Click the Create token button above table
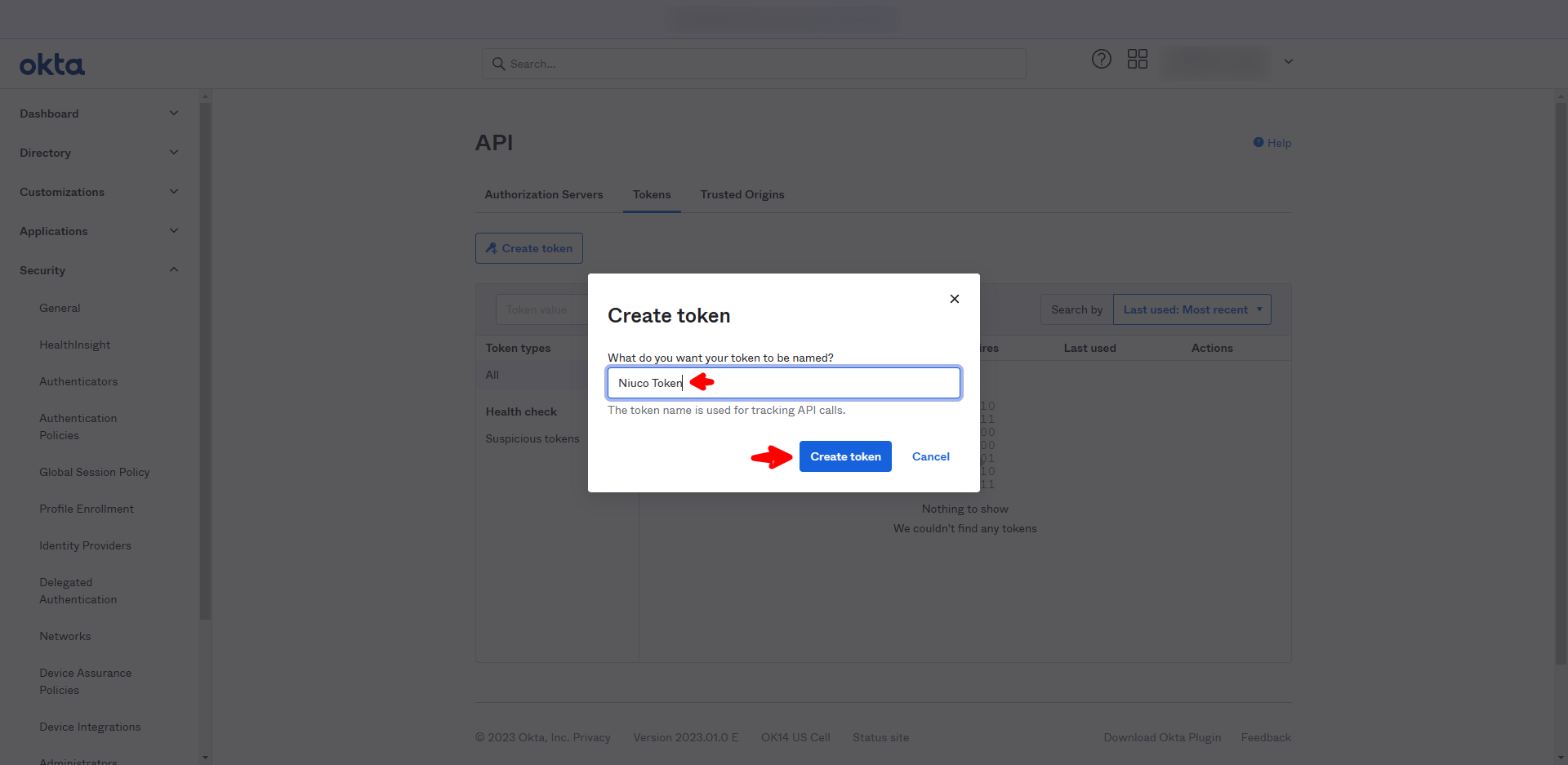The width and height of the screenshot is (1568, 765). click(x=529, y=248)
